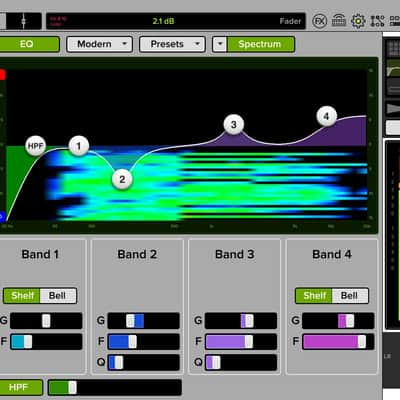Image resolution: width=400 pixels, height=400 pixels.
Task: Open the FX effects view icon
Action: pos(319,21)
